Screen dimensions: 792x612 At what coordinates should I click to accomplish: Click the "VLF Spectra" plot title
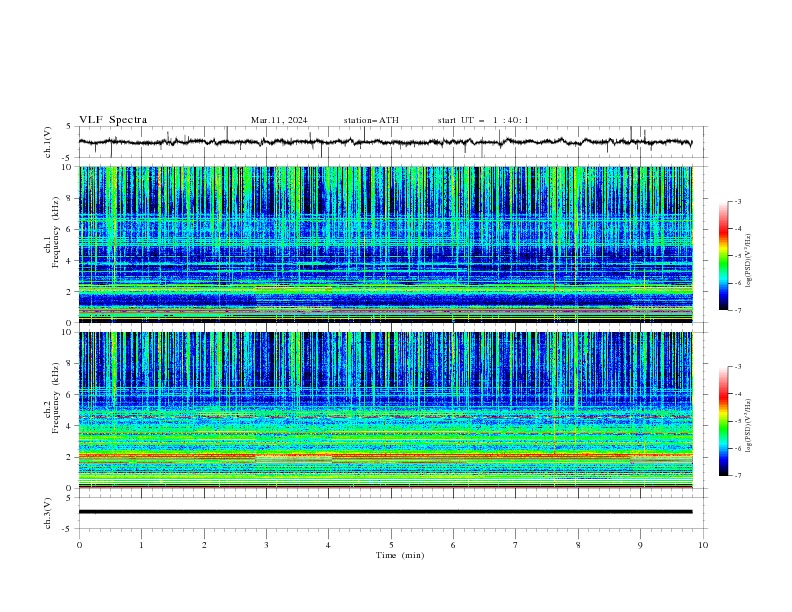click(x=113, y=120)
